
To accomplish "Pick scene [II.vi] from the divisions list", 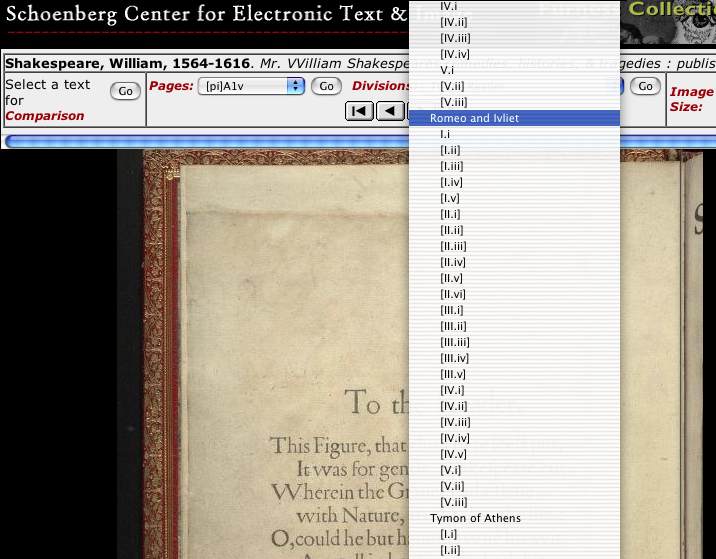I will pos(452,294).
